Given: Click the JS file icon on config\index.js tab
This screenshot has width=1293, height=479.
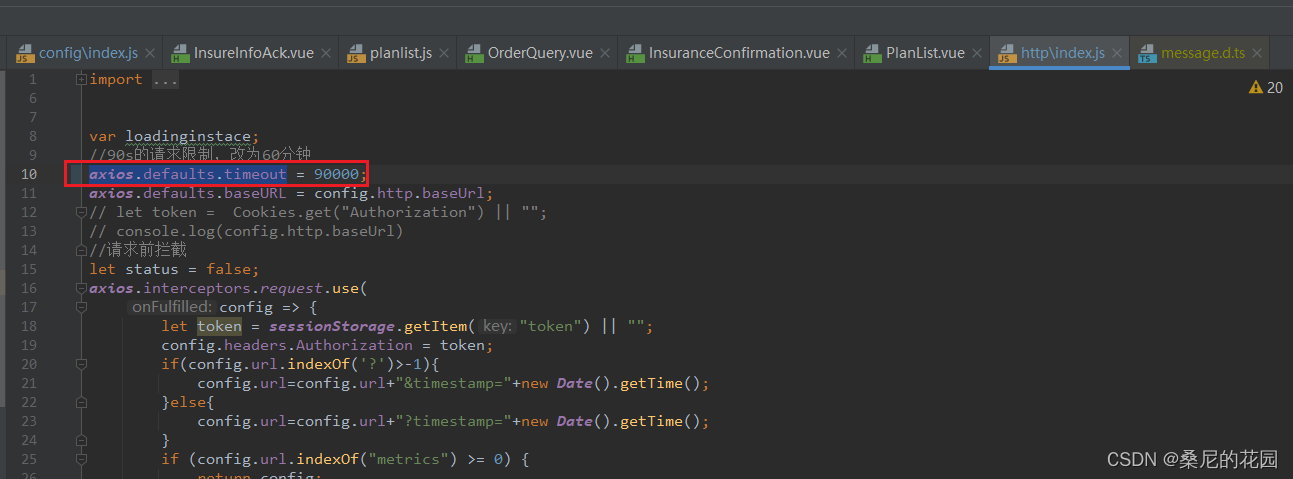Looking at the screenshot, I should (x=24, y=53).
